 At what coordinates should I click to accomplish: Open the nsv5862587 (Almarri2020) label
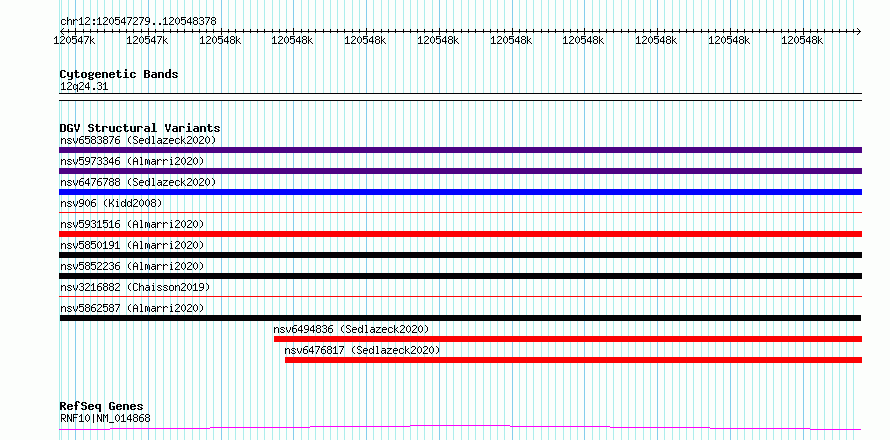coord(132,308)
